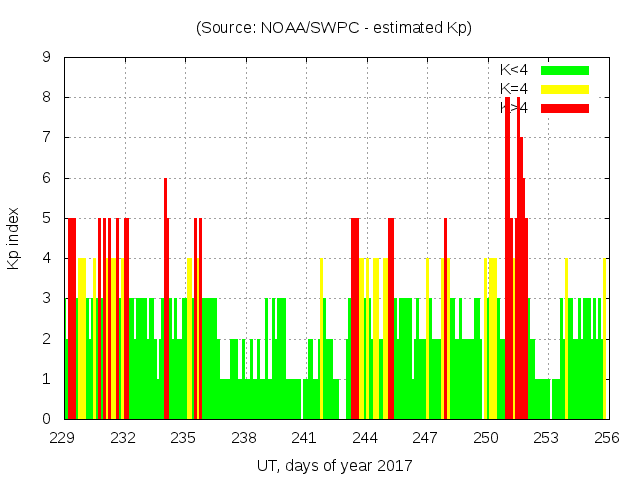Click y-axis tick label 0
The height and width of the screenshot is (480, 640).
46,419
